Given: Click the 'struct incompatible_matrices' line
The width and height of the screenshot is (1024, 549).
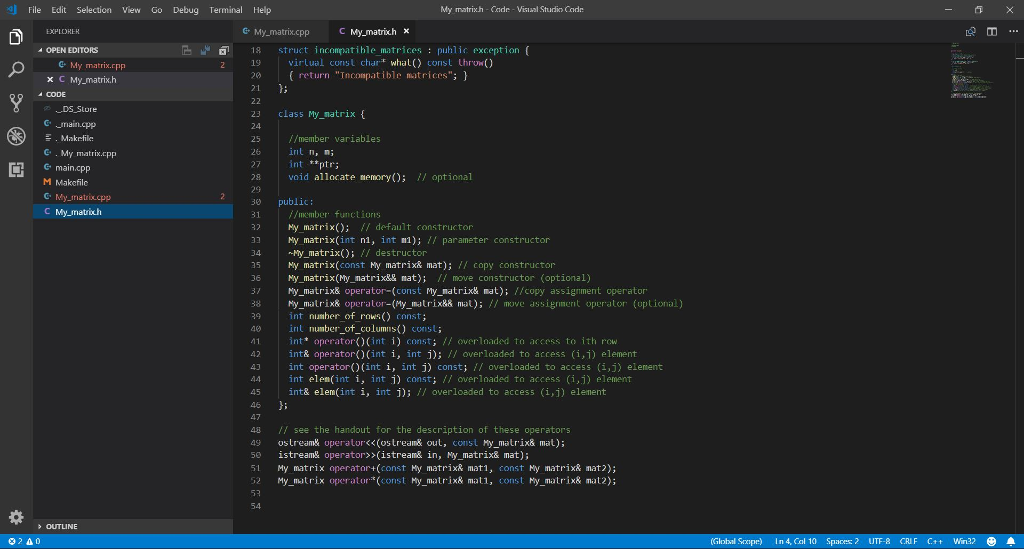Looking at the screenshot, I should point(404,50).
